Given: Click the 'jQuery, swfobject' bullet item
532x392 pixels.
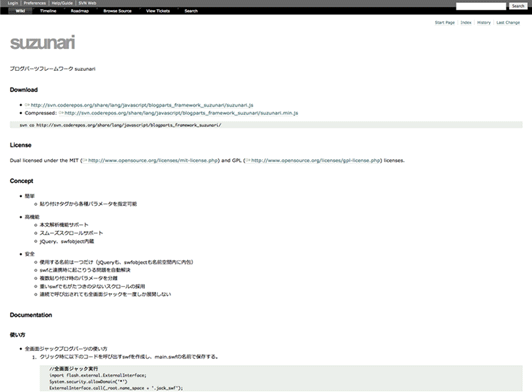Looking at the screenshot, I should click(x=67, y=241).
